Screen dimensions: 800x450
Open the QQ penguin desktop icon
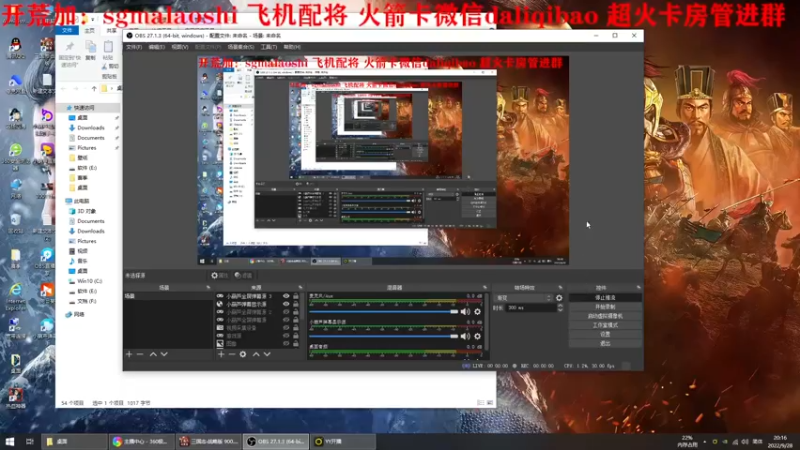tap(15, 49)
